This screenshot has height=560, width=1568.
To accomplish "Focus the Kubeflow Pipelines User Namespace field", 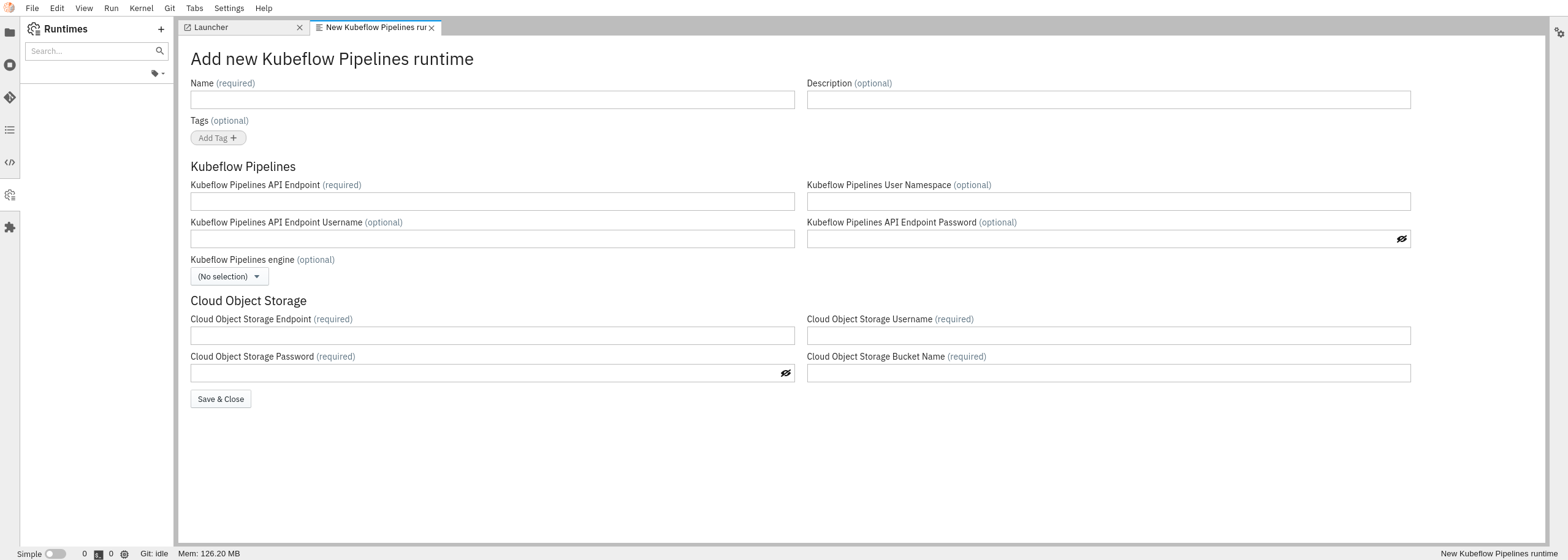I will coord(1109,202).
